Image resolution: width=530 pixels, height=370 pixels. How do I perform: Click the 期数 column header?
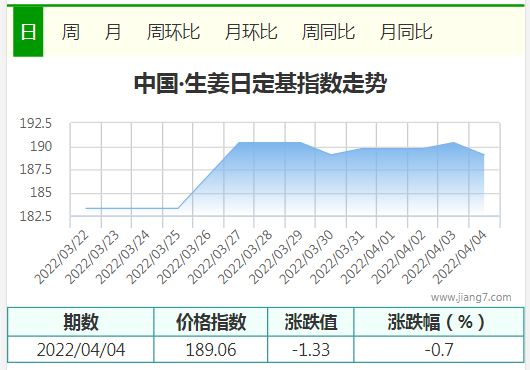coord(81,322)
